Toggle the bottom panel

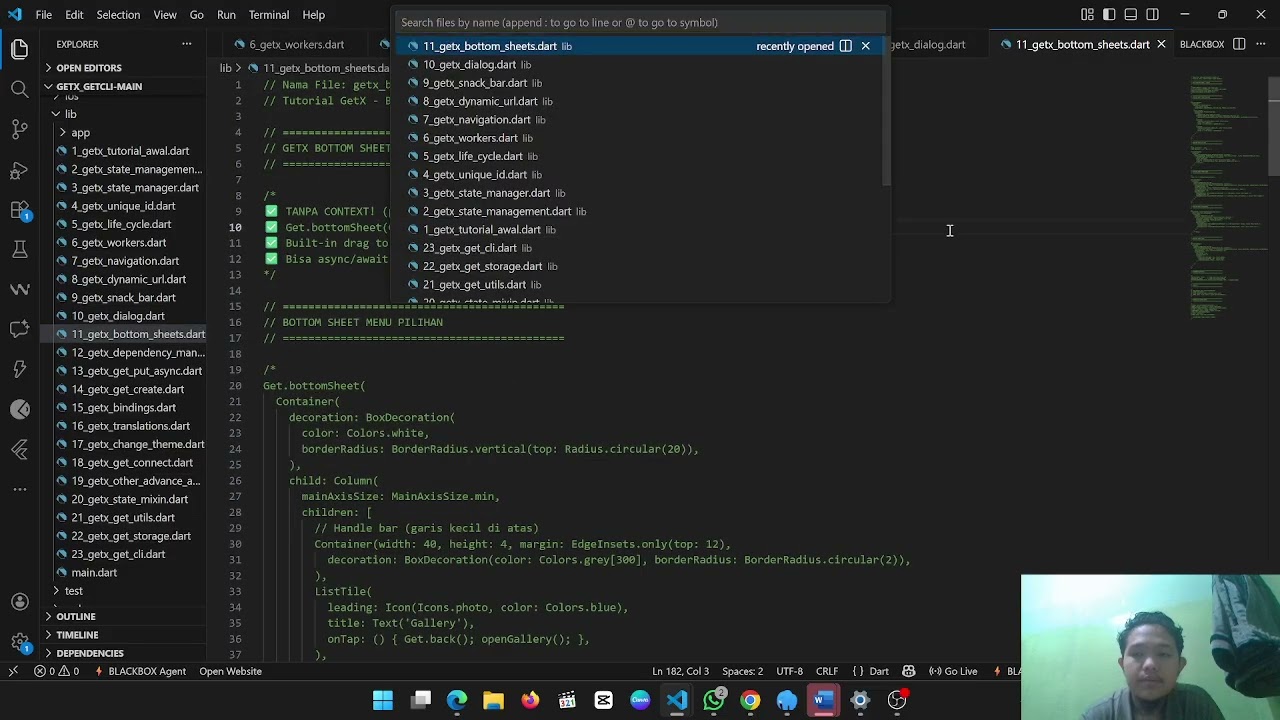point(1131,15)
